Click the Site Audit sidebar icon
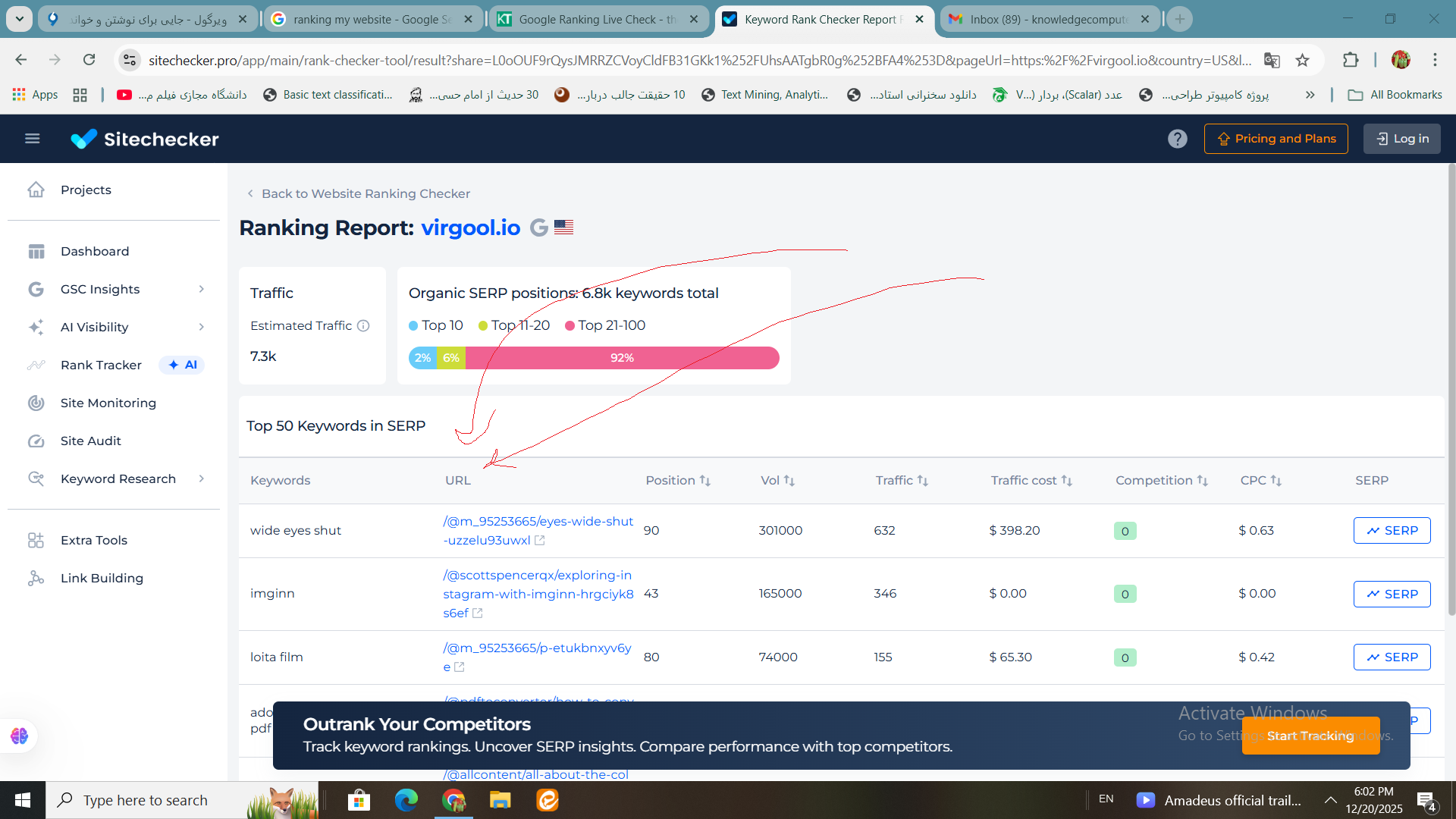 pos(36,441)
